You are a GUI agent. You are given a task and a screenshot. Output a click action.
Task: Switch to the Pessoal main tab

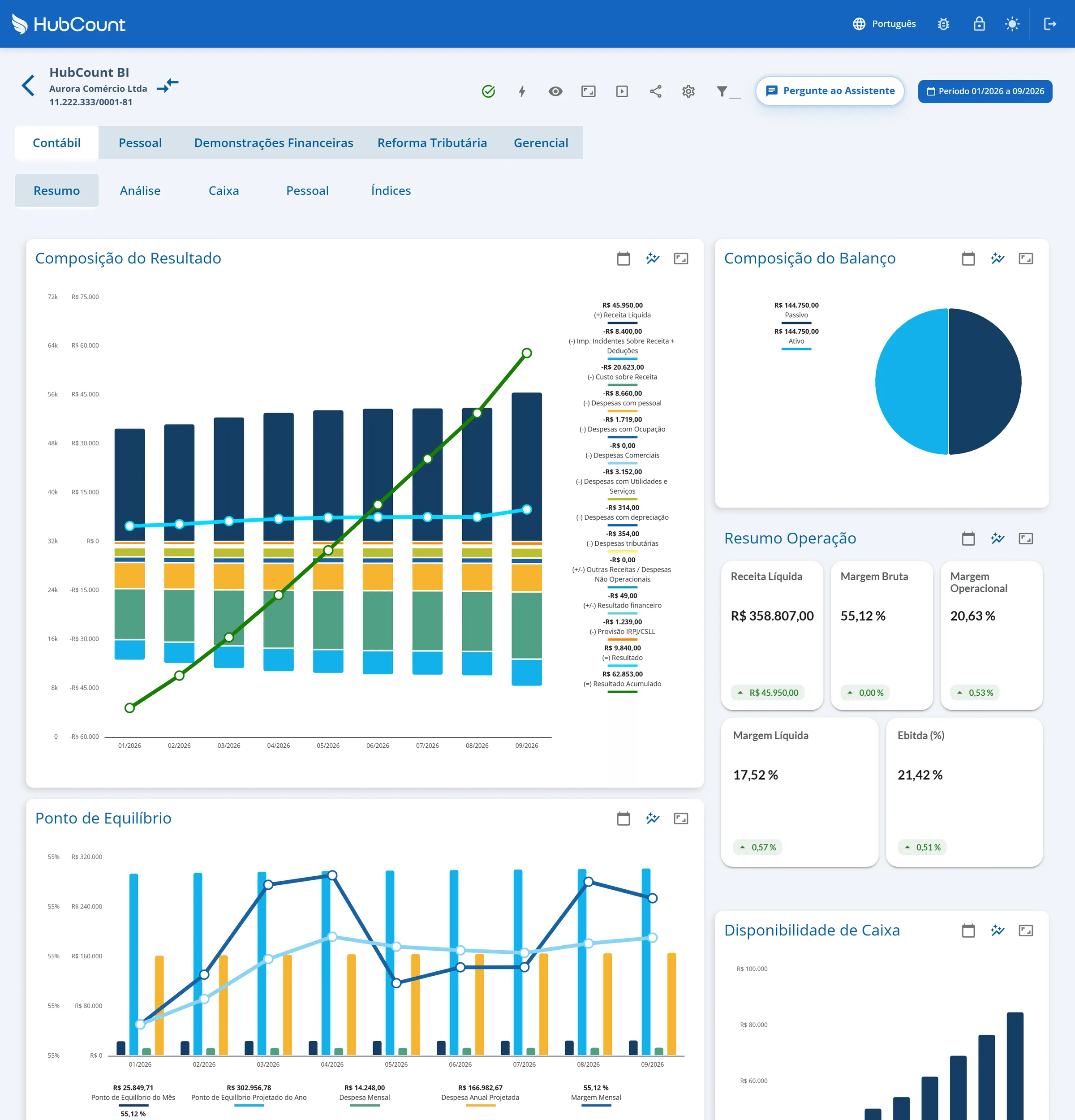tap(140, 143)
